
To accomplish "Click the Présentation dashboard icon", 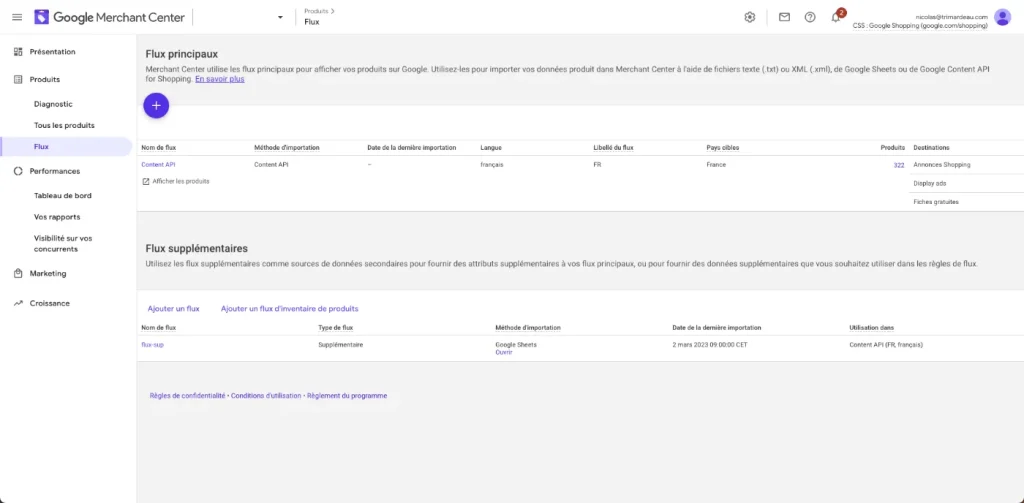I will pyautogui.click(x=18, y=52).
